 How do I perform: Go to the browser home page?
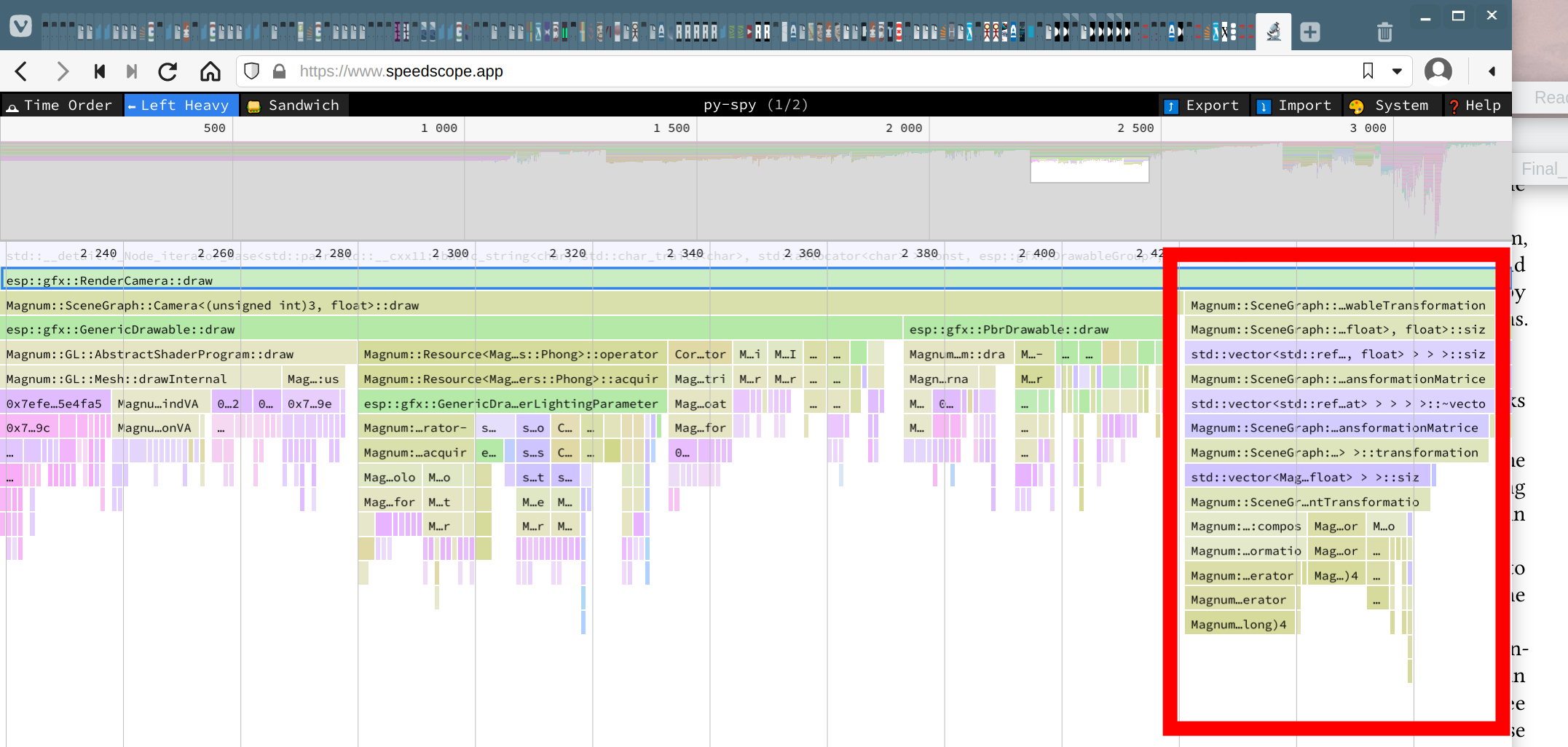coord(210,71)
